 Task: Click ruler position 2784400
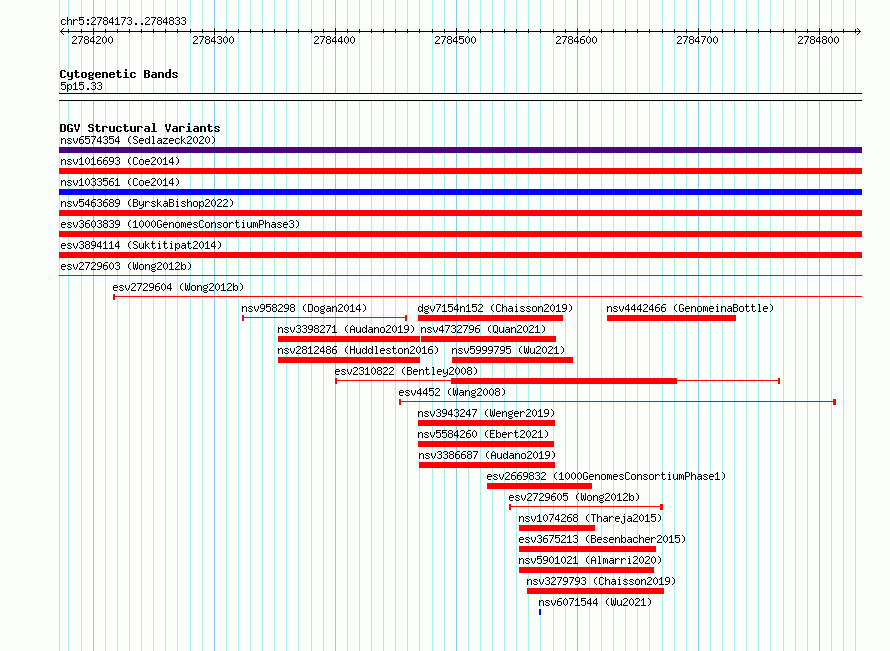334,40
